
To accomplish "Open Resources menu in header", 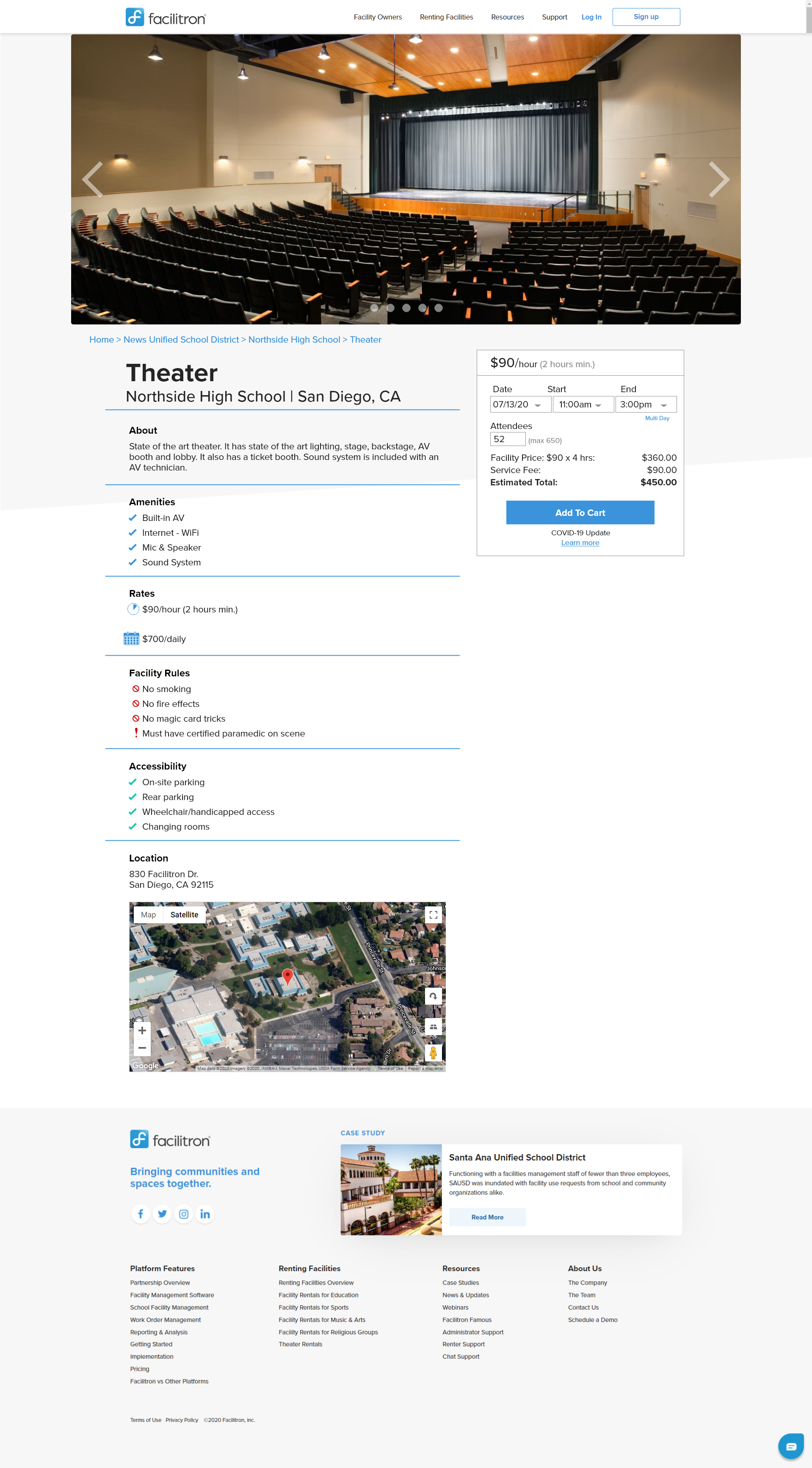I will coord(507,17).
